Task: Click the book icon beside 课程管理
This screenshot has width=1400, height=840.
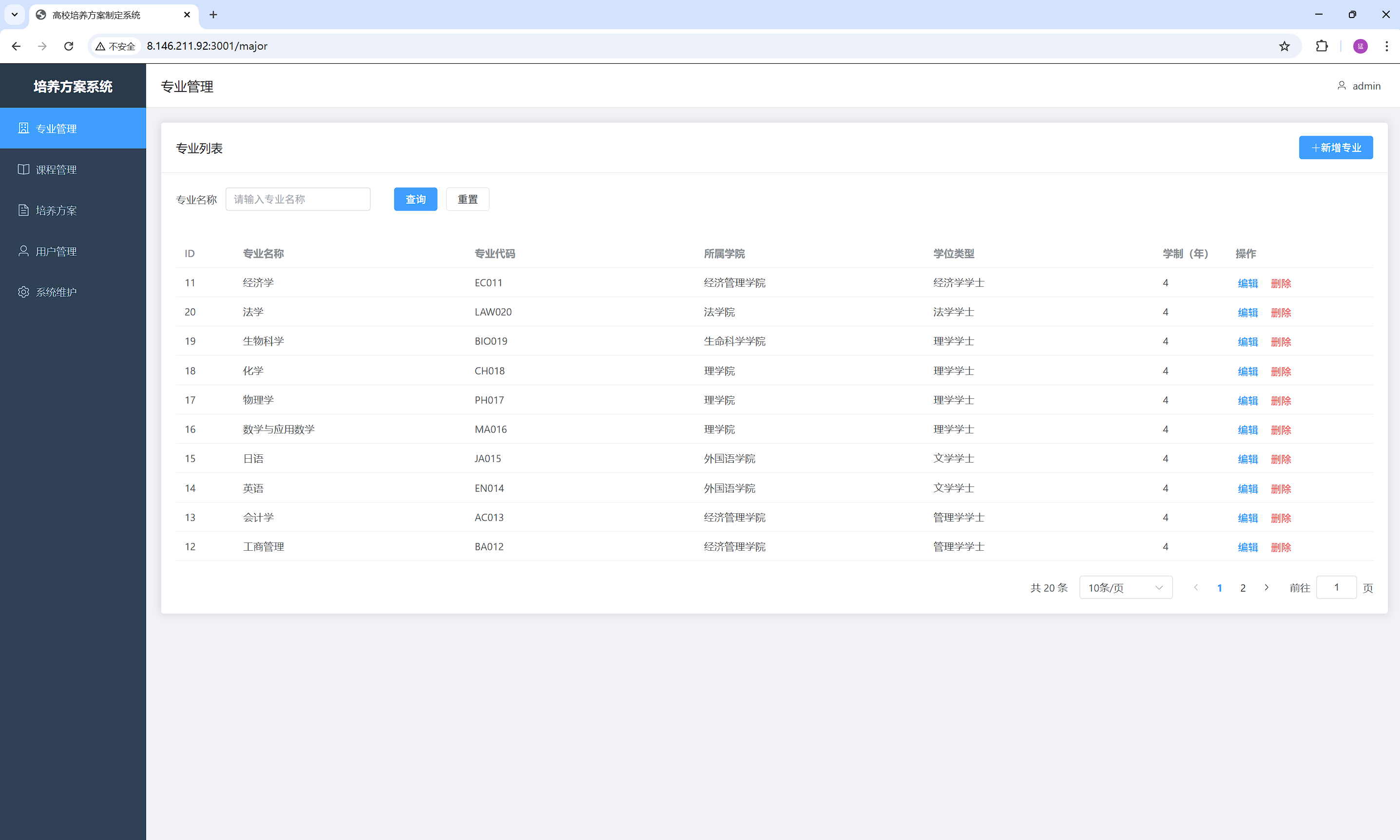Action: click(23, 169)
